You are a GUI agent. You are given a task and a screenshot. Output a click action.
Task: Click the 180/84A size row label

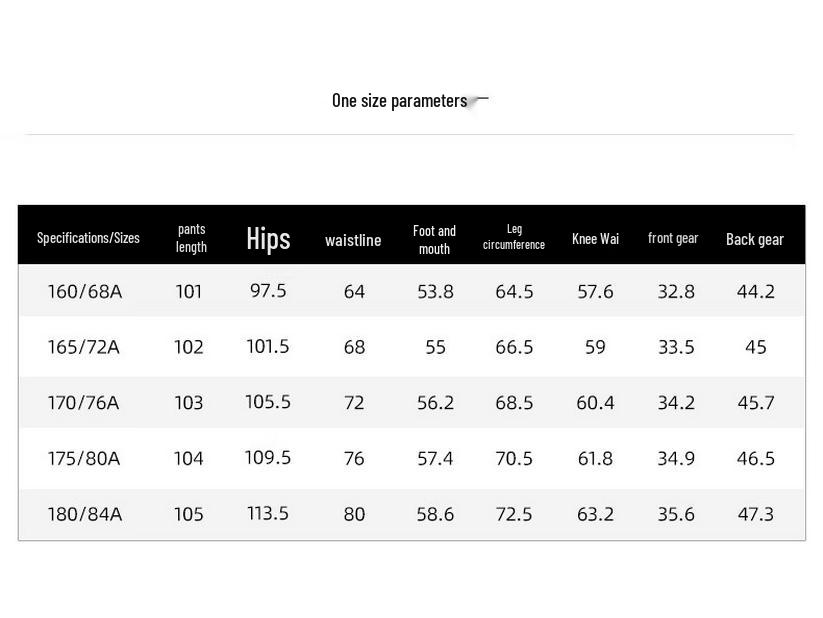pyautogui.click(x=85, y=514)
